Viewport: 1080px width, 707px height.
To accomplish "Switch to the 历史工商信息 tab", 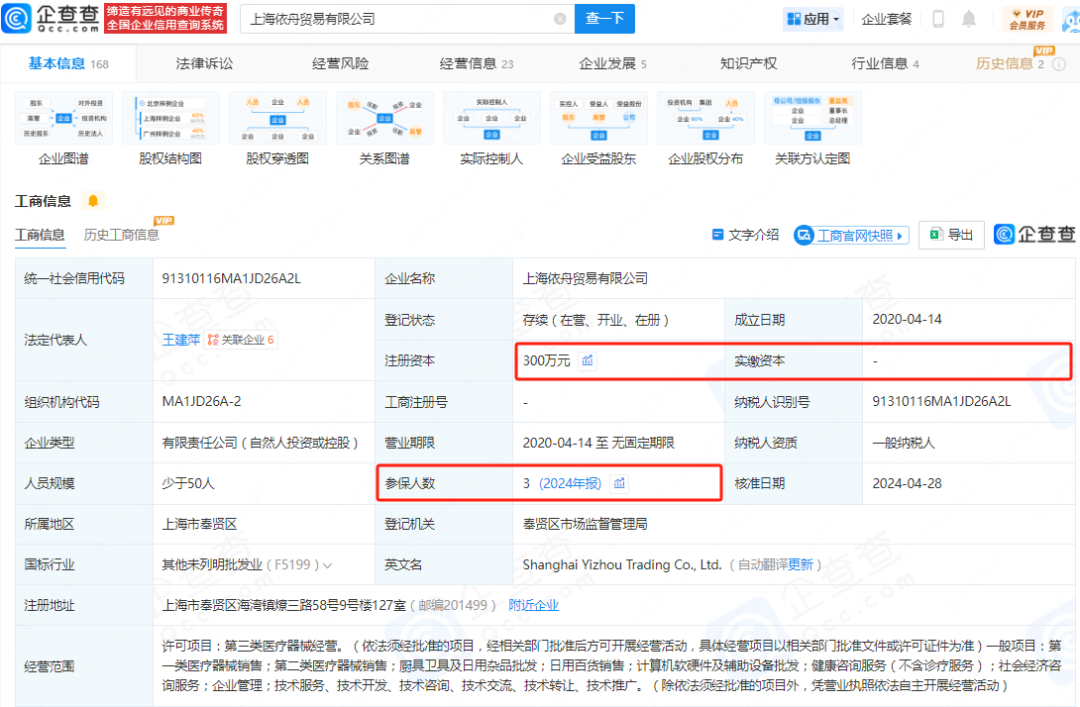I will coord(121,235).
